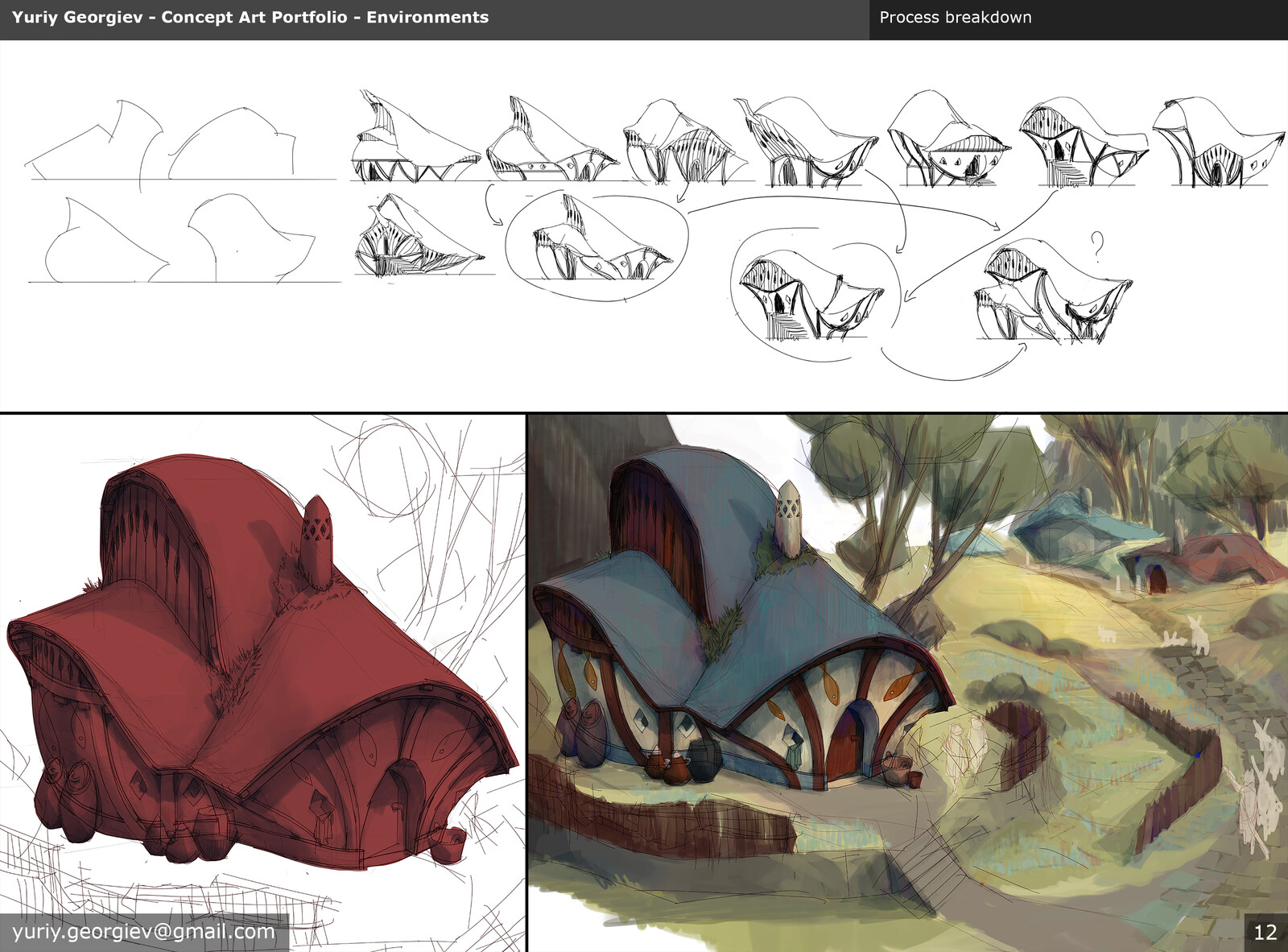Viewport: 1288px width, 952px height.
Task: Click the page number 12
Action: 1265,933
